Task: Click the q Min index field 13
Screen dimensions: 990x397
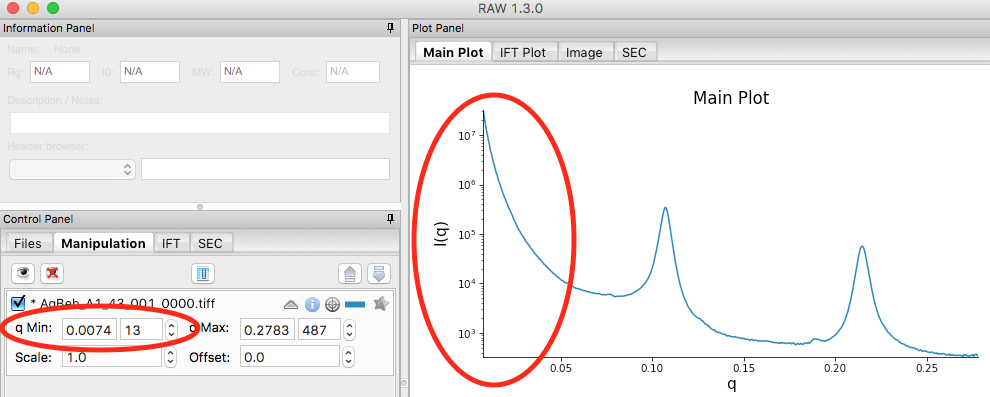Action: coord(142,329)
